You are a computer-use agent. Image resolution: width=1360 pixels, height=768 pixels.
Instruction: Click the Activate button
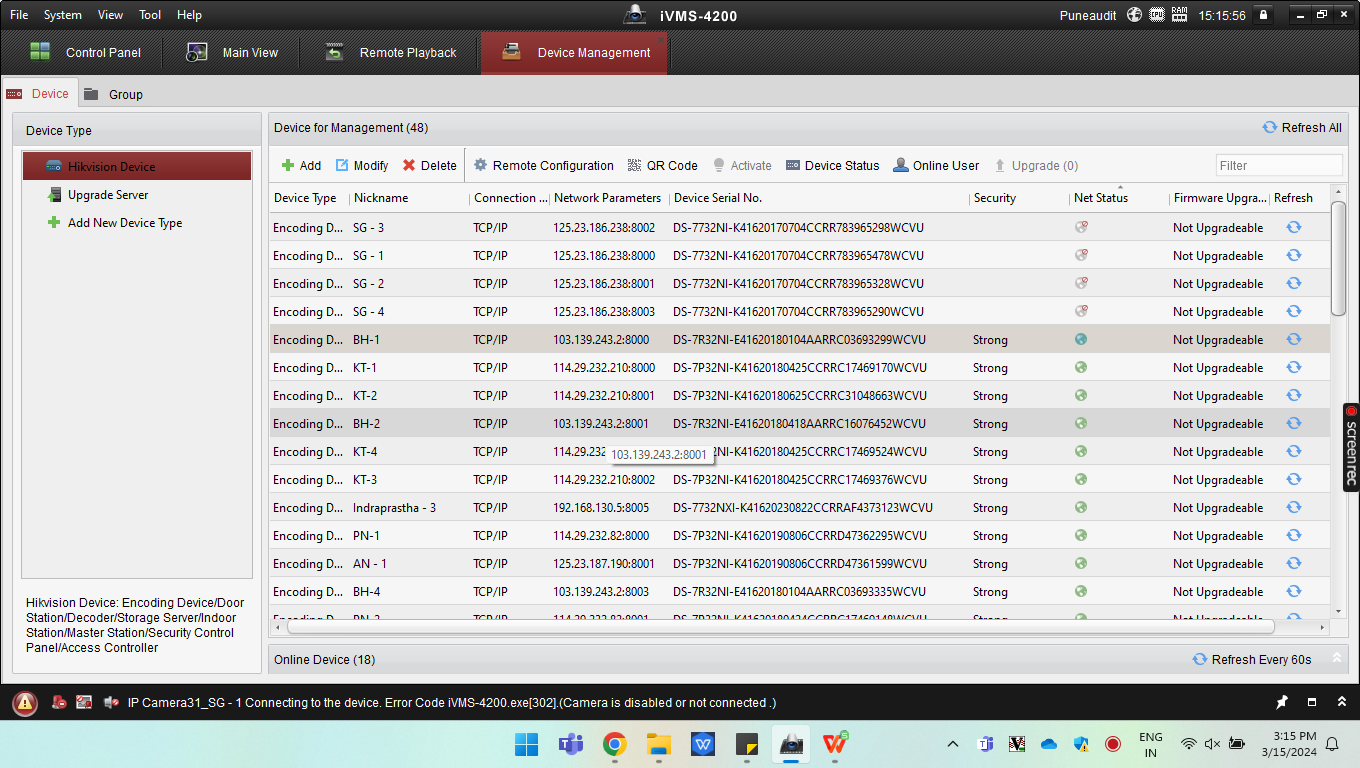(x=741, y=166)
